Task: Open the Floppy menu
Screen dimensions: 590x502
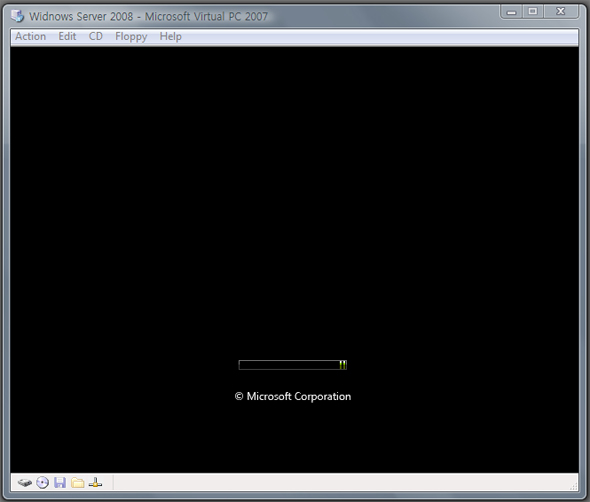Action: [131, 37]
